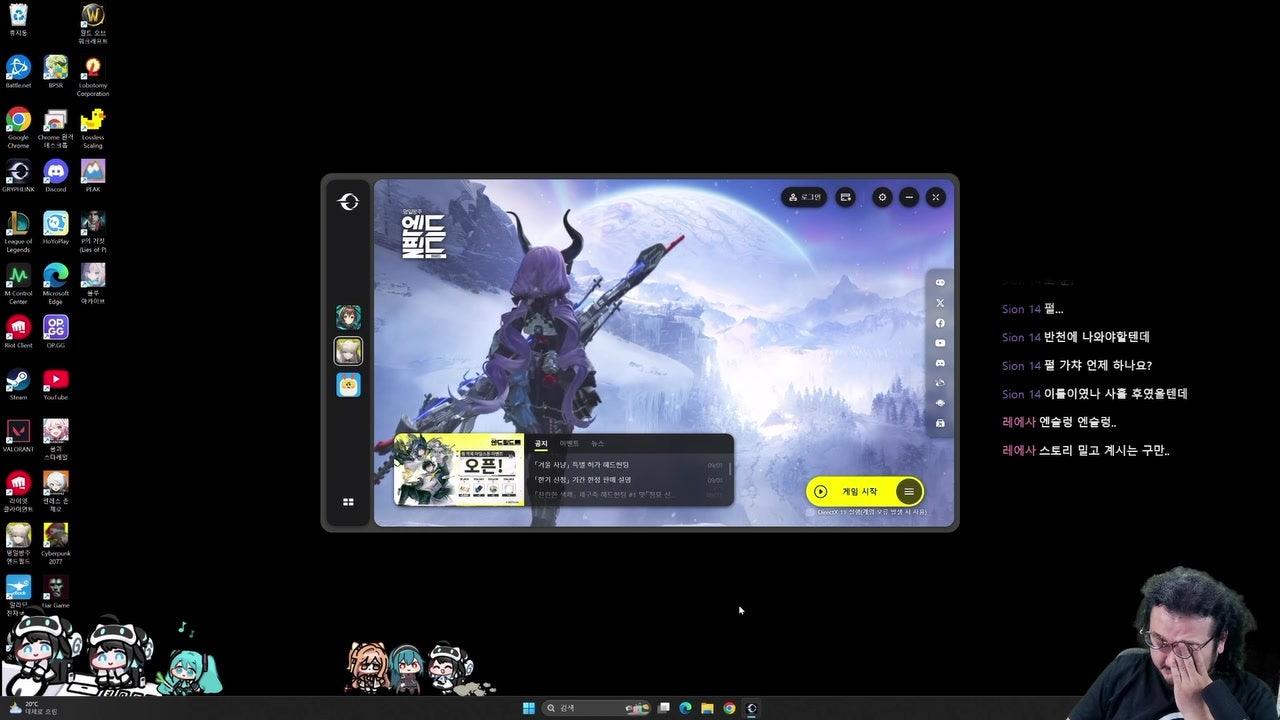Open the second notice in the news list
Screen dimensions: 1280x720
(628, 480)
